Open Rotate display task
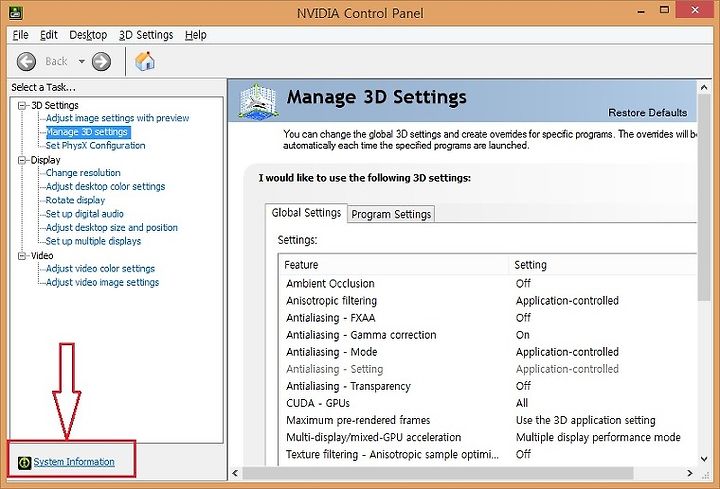 click(x=75, y=200)
